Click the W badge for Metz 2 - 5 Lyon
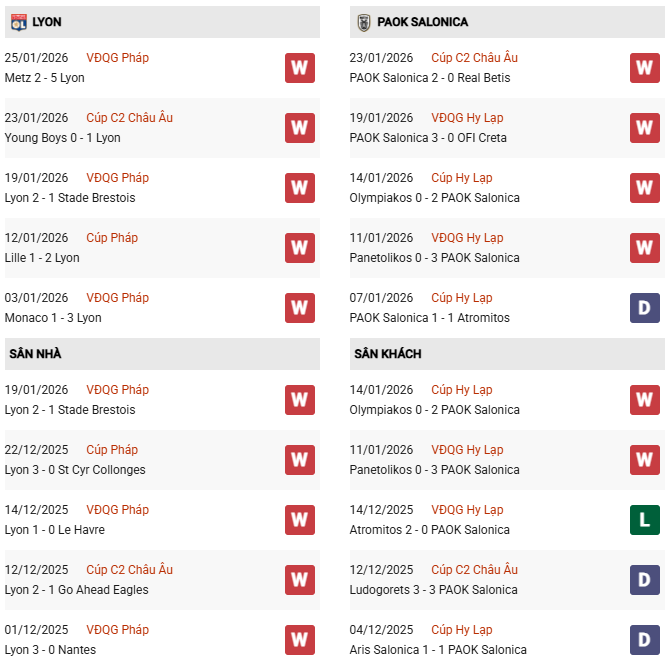670x664 pixels. [x=299, y=68]
